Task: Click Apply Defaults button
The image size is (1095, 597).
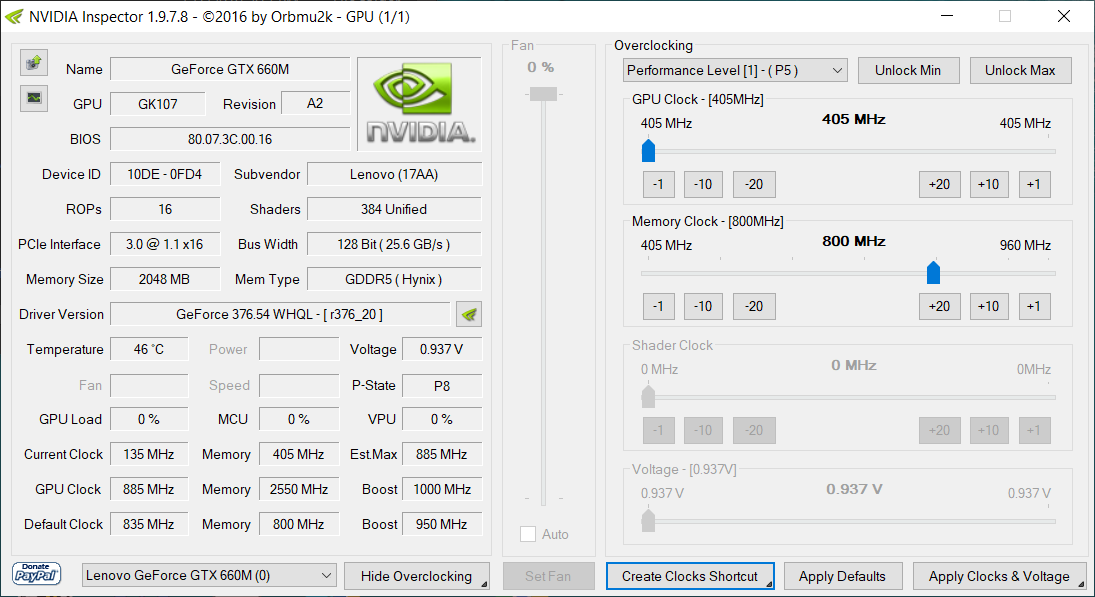Action: pyautogui.click(x=842, y=576)
